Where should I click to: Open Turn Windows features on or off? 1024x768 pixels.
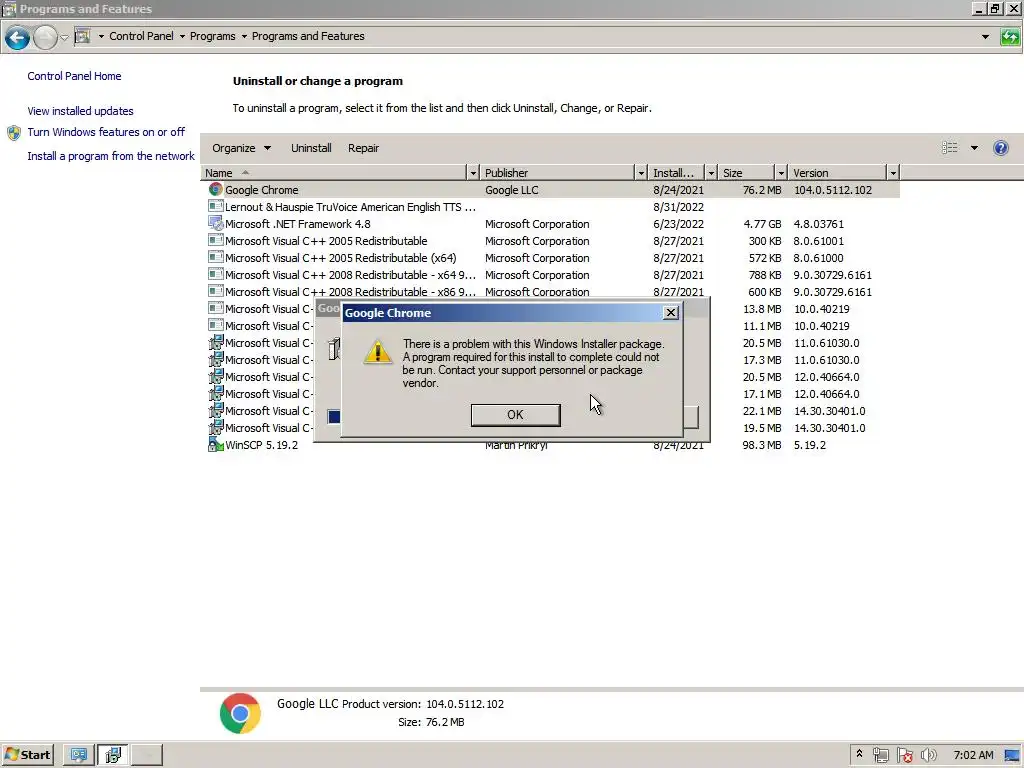(106, 132)
